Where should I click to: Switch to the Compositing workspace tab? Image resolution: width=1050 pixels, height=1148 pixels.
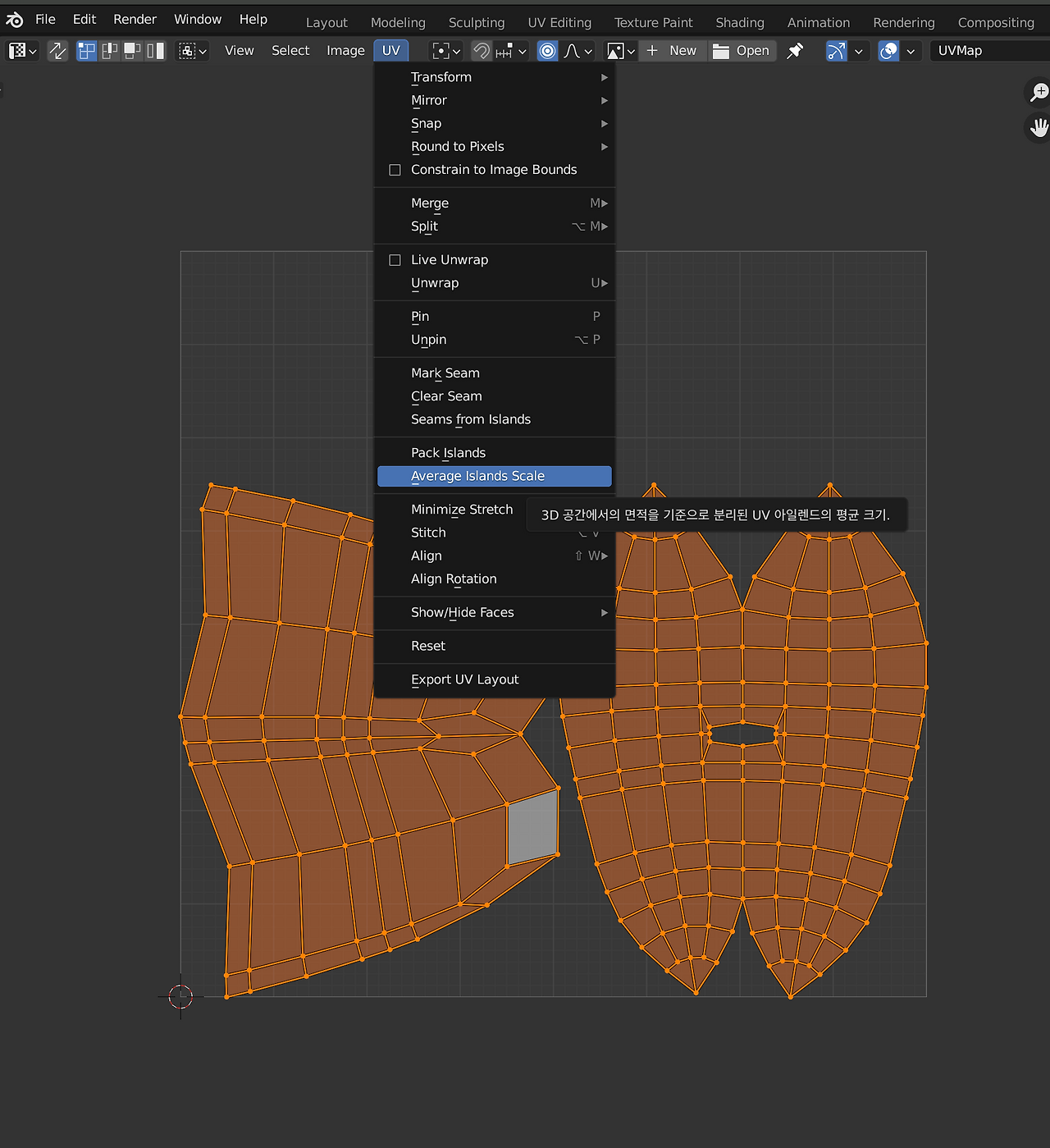click(996, 23)
